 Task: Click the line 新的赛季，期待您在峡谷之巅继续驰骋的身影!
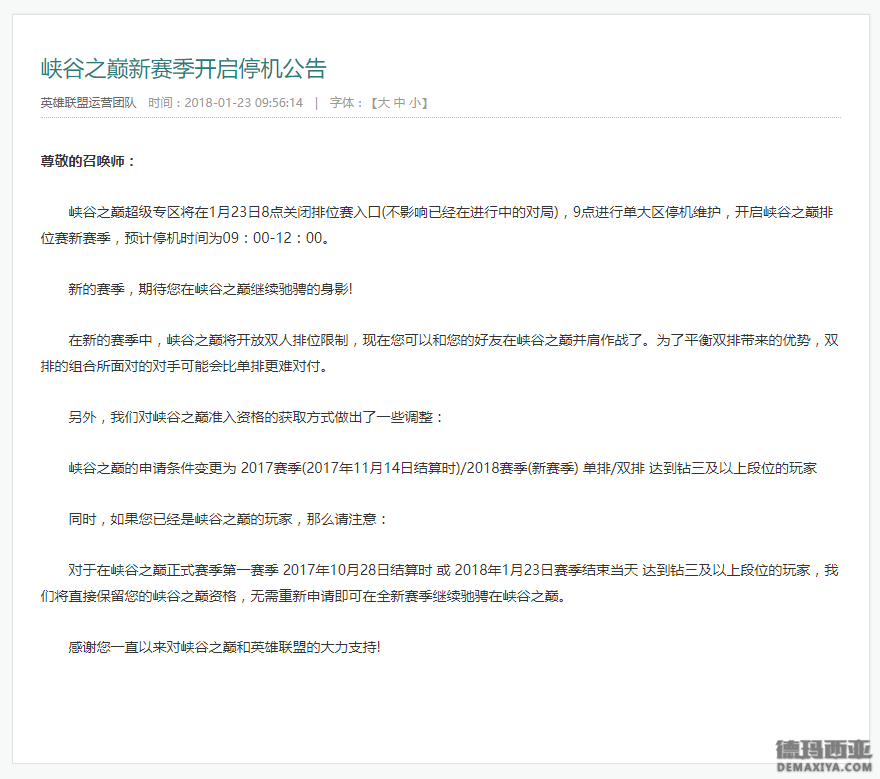[x=210, y=289]
